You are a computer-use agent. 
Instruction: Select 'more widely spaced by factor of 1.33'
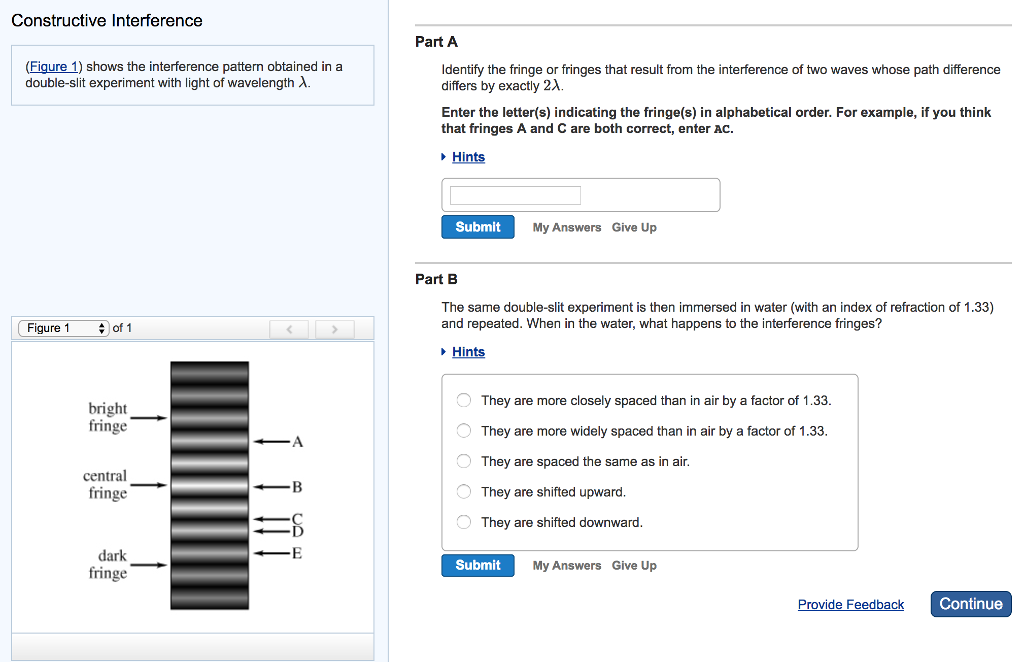click(x=464, y=430)
